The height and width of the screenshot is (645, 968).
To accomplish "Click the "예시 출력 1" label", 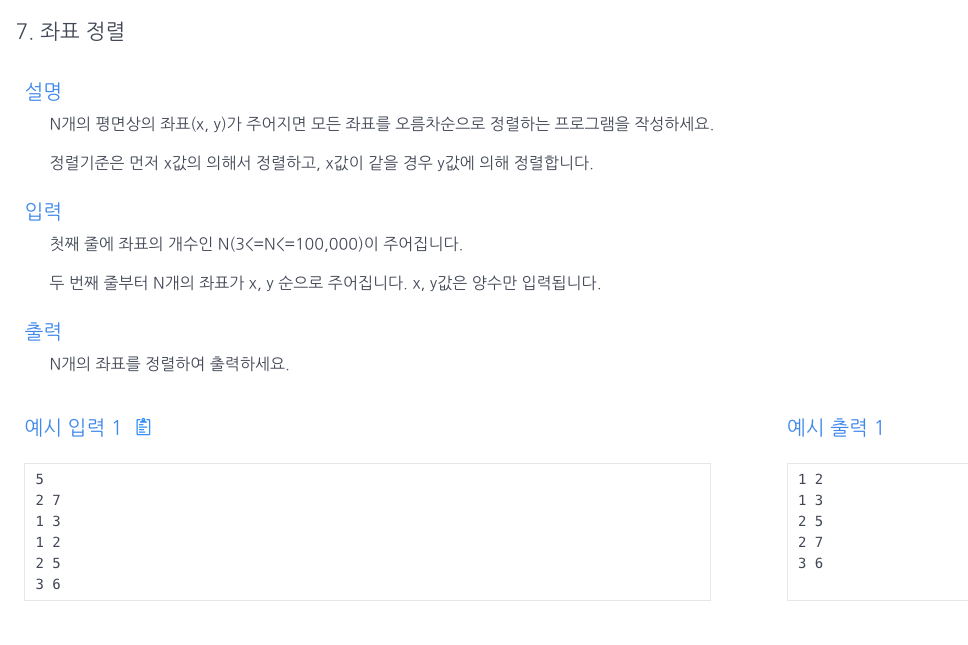I will [x=835, y=428].
